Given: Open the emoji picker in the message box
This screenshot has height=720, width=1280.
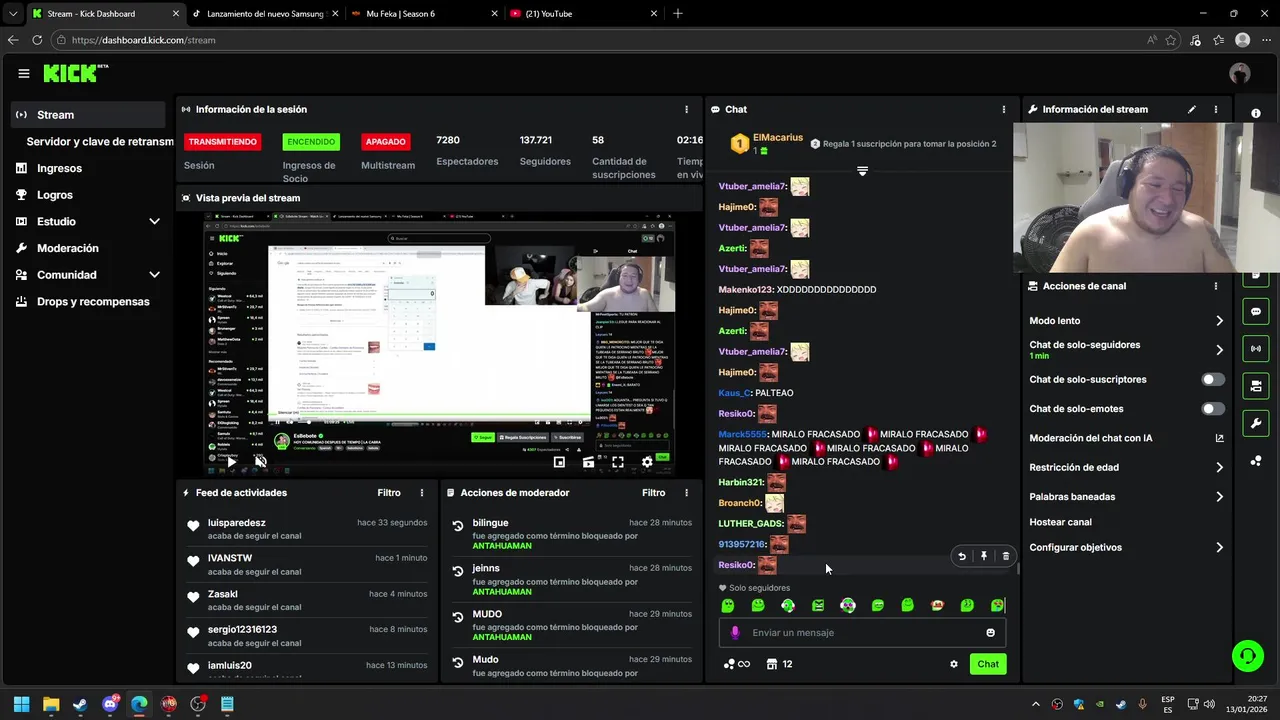Looking at the screenshot, I should pos(991,632).
